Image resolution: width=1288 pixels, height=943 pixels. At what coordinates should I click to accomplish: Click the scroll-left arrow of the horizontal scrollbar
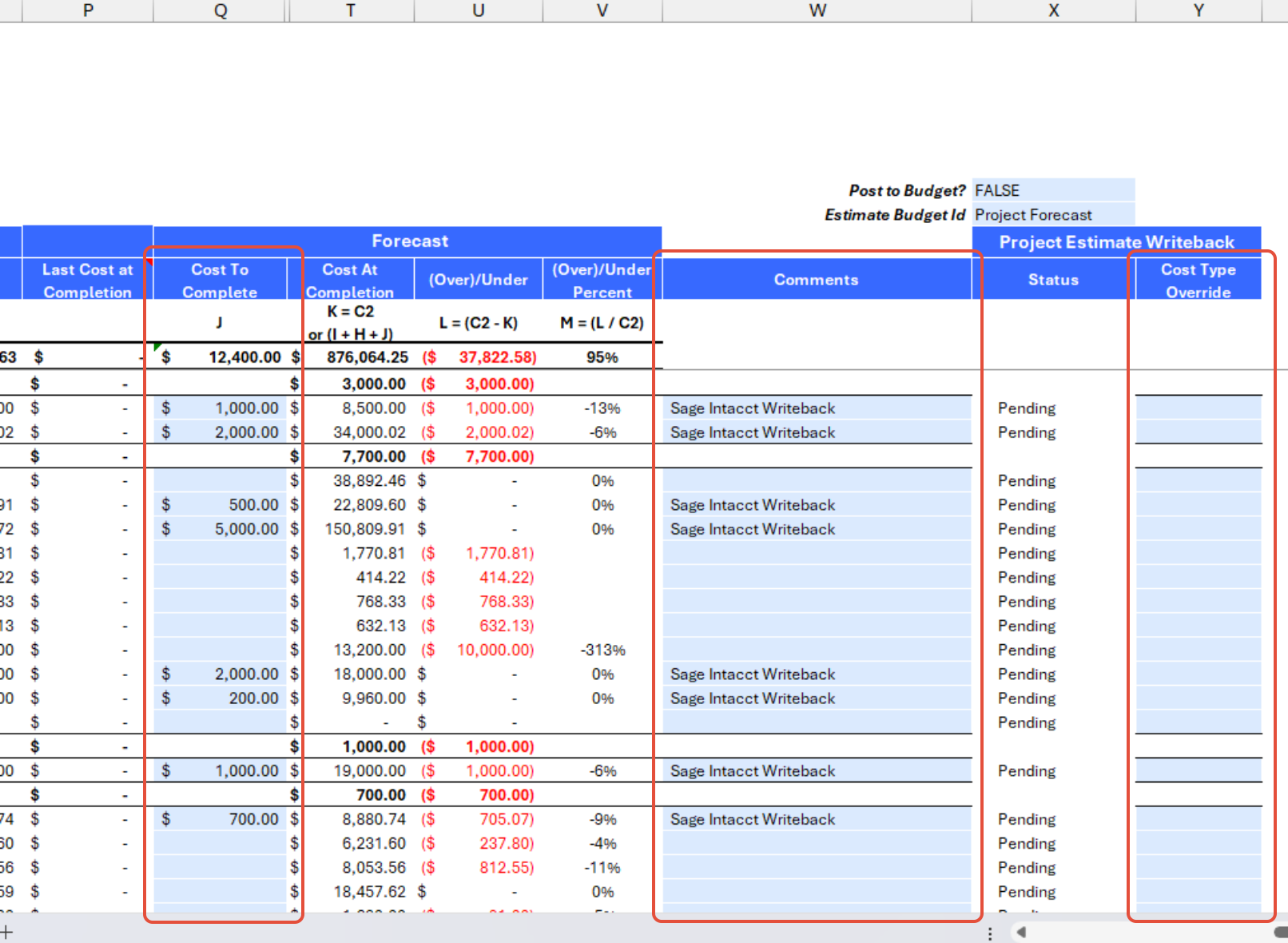tap(1020, 932)
